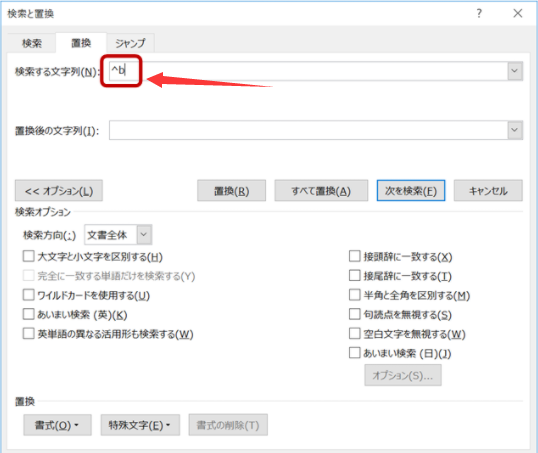
Task: Switch to the 検索 tab
Action: tap(32, 43)
